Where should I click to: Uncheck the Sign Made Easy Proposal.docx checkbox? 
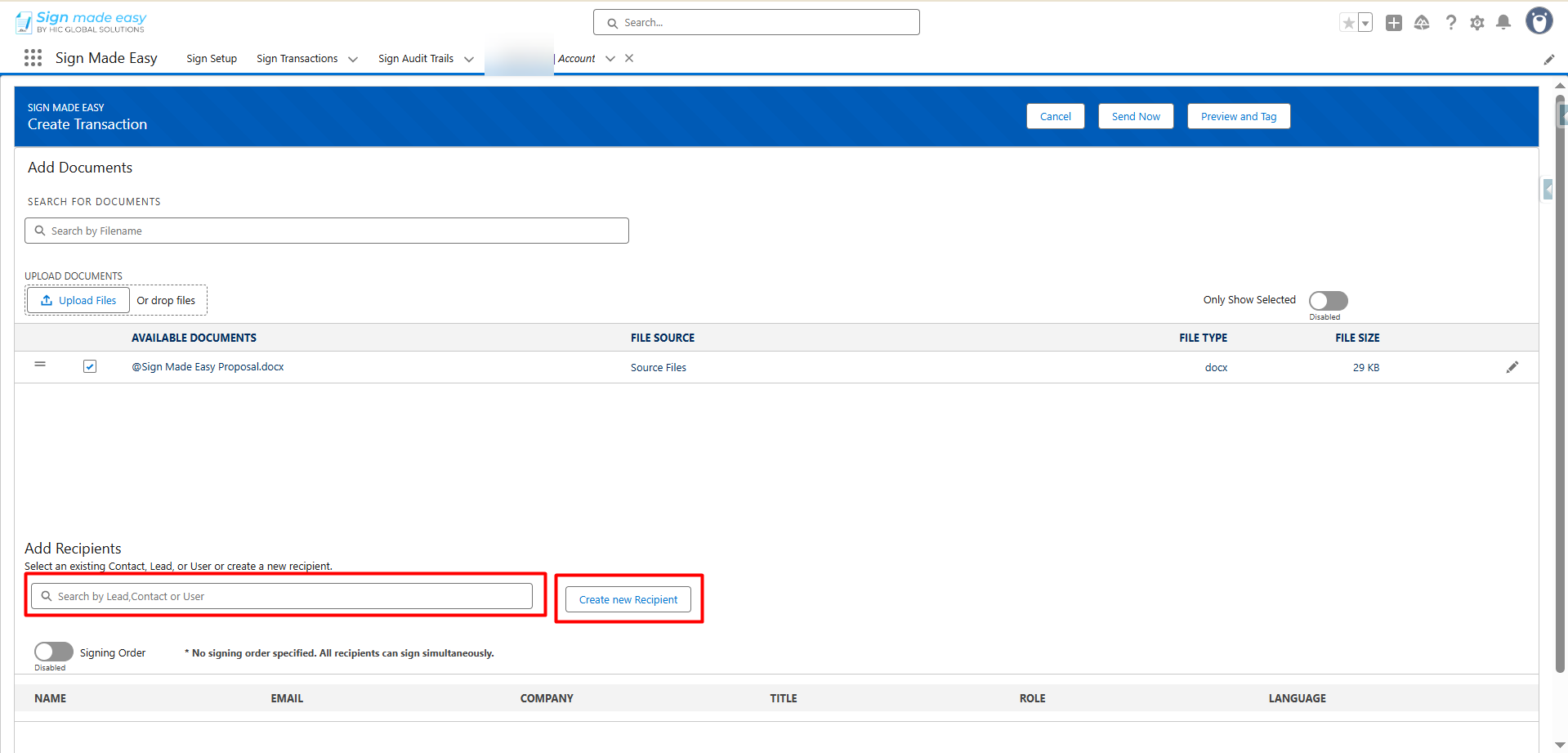point(90,366)
